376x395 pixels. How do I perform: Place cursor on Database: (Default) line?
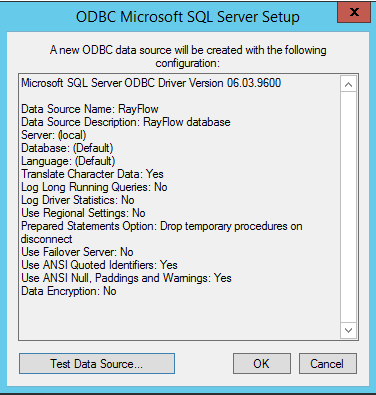[x=67, y=148]
